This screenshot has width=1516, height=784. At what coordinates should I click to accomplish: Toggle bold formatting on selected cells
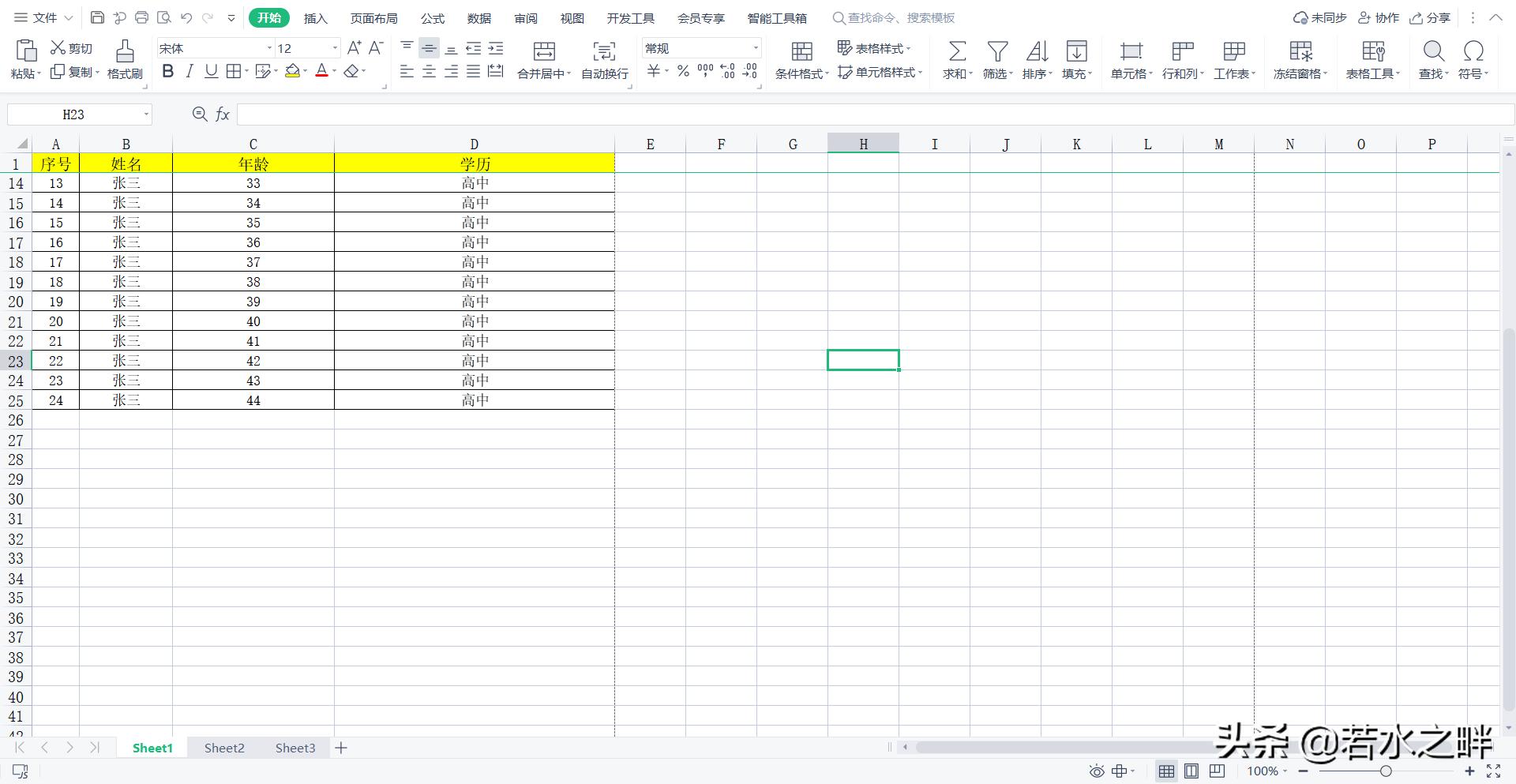[167, 72]
